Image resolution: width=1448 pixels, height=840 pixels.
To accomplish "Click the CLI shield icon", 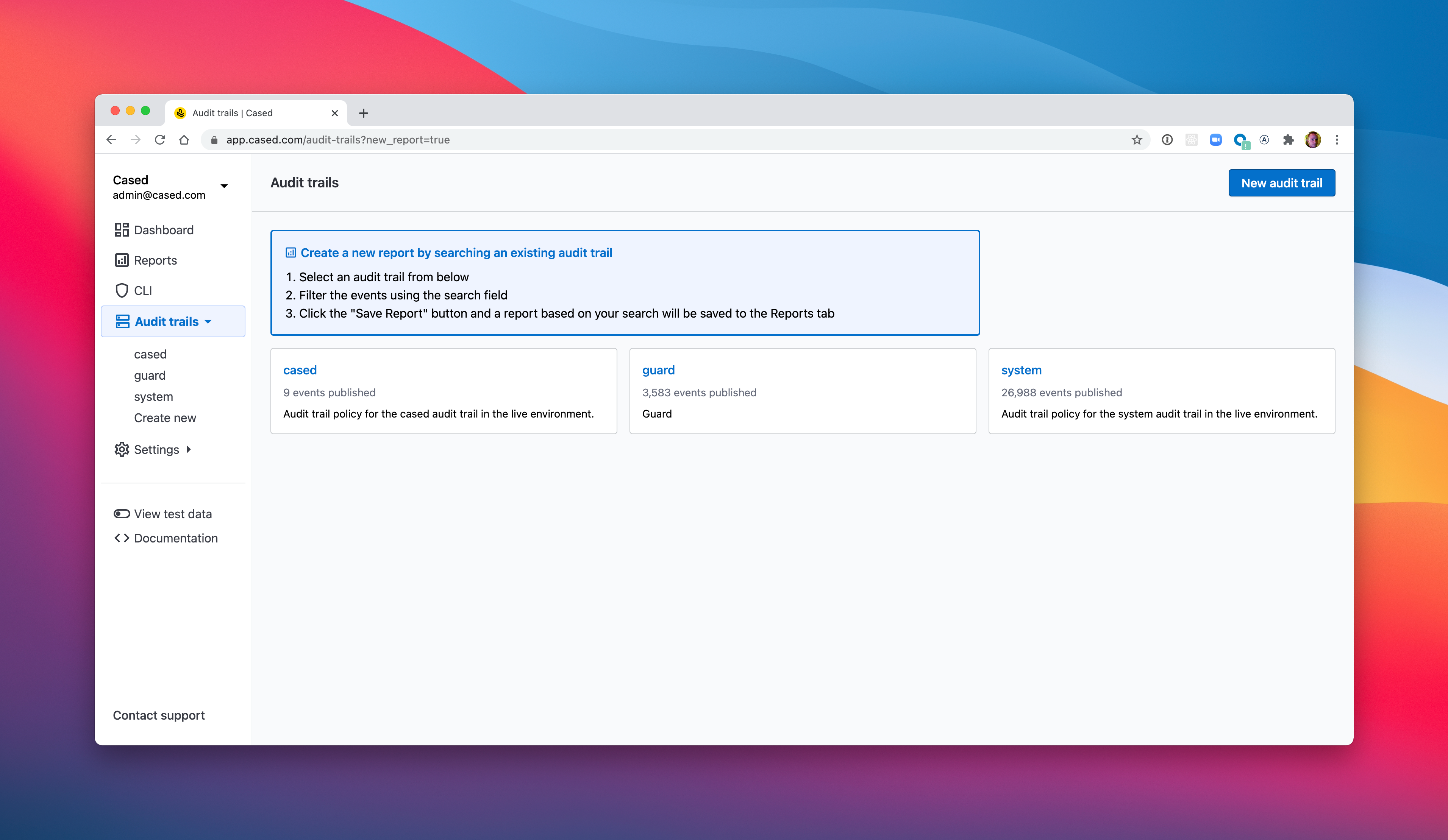I will click(121, 290).
